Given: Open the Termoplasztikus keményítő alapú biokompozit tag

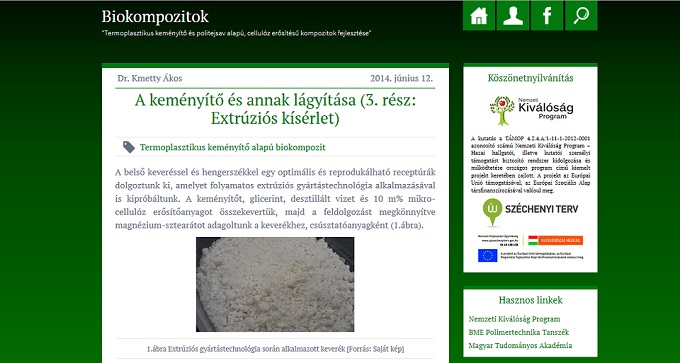Looking at the screenshot, I should pos(232,147).
